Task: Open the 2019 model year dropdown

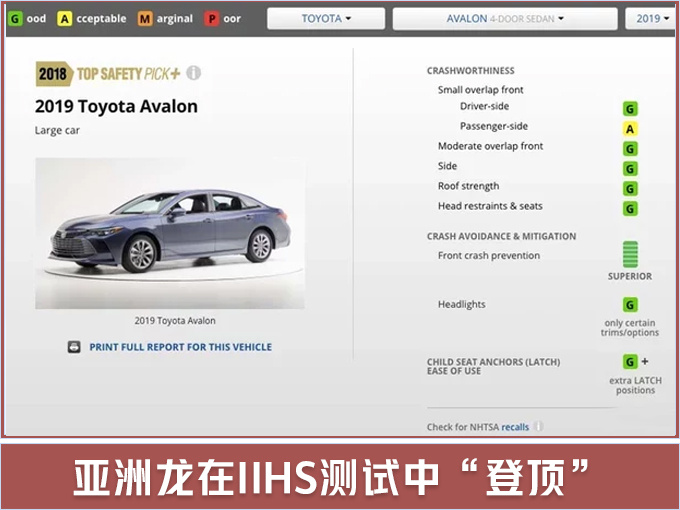Action: click(x=652, y=19)
